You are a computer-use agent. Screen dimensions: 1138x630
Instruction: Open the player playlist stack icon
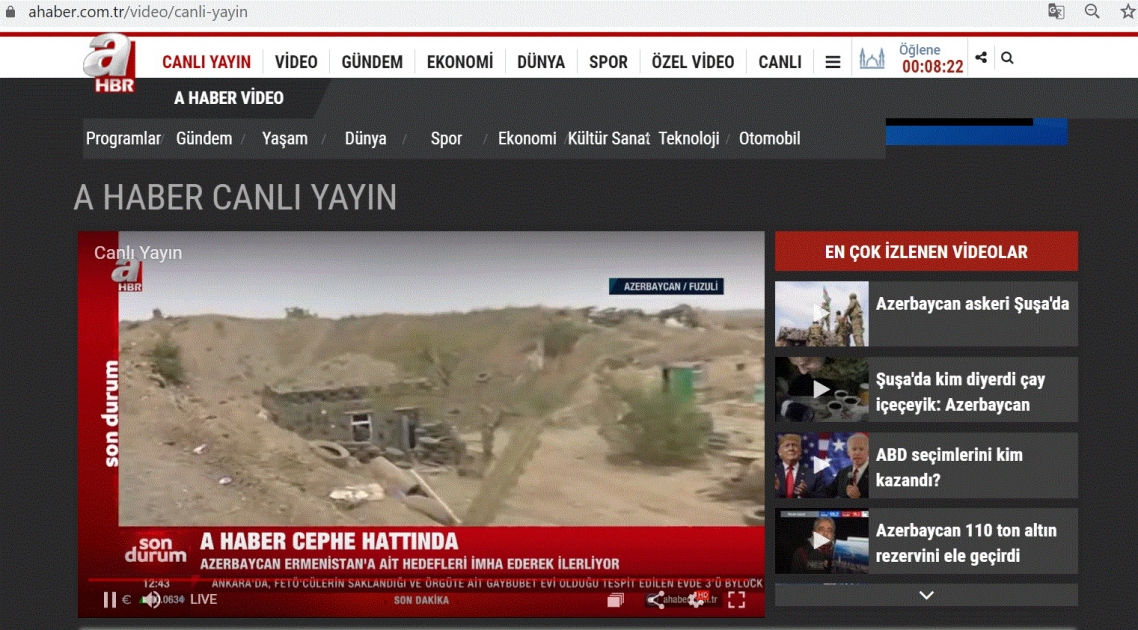(x=615, y=600)
